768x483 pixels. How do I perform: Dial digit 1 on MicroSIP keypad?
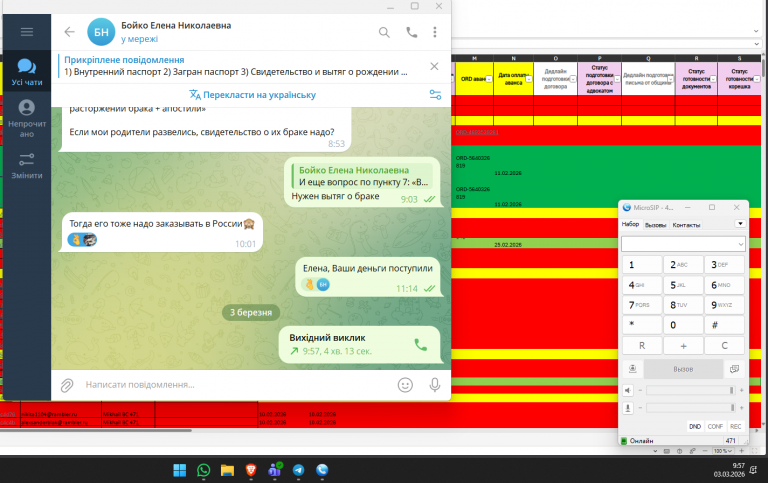pos(642,265)
